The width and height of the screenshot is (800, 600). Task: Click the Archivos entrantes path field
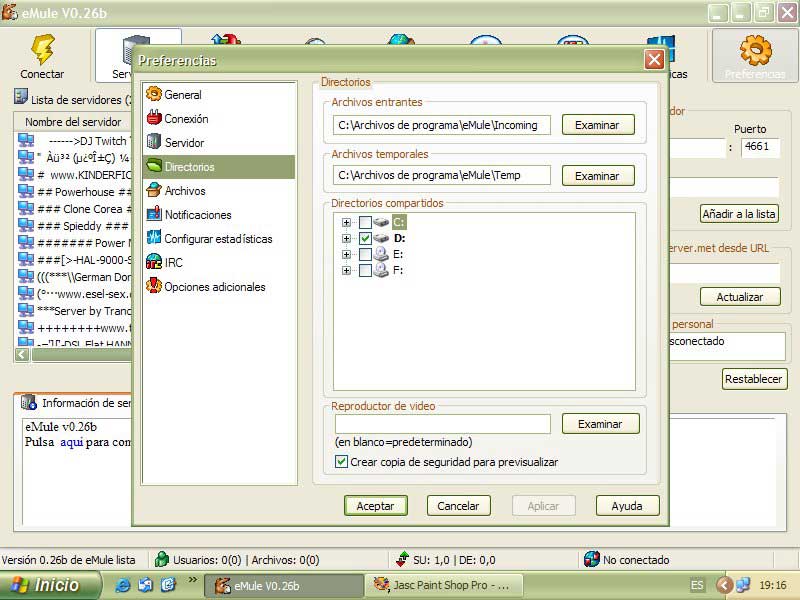point(442,125)
